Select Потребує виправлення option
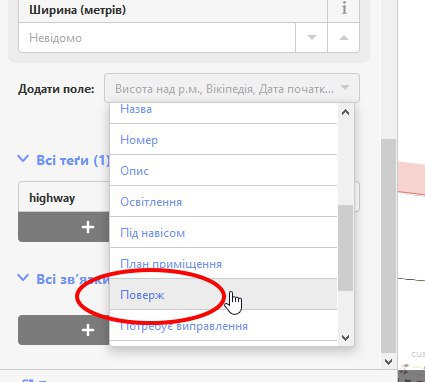The image size is (425, 382). coord(223,325)
